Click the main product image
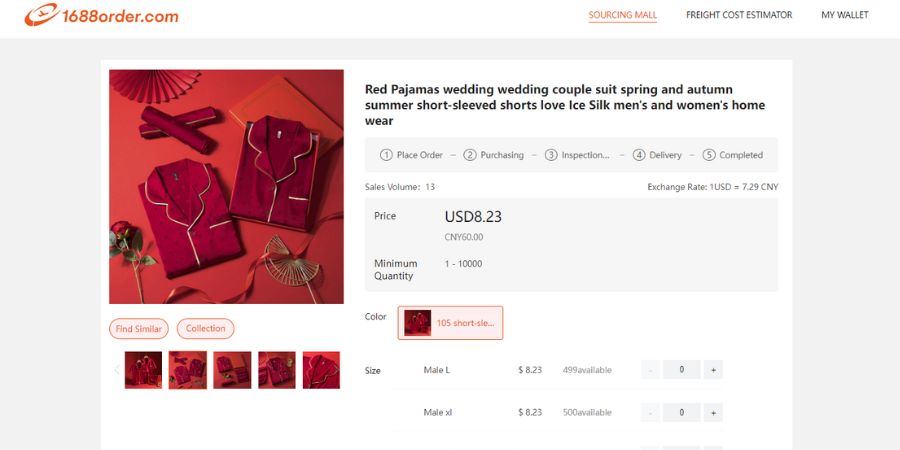900x450 pixels. [x=226, y=186]
